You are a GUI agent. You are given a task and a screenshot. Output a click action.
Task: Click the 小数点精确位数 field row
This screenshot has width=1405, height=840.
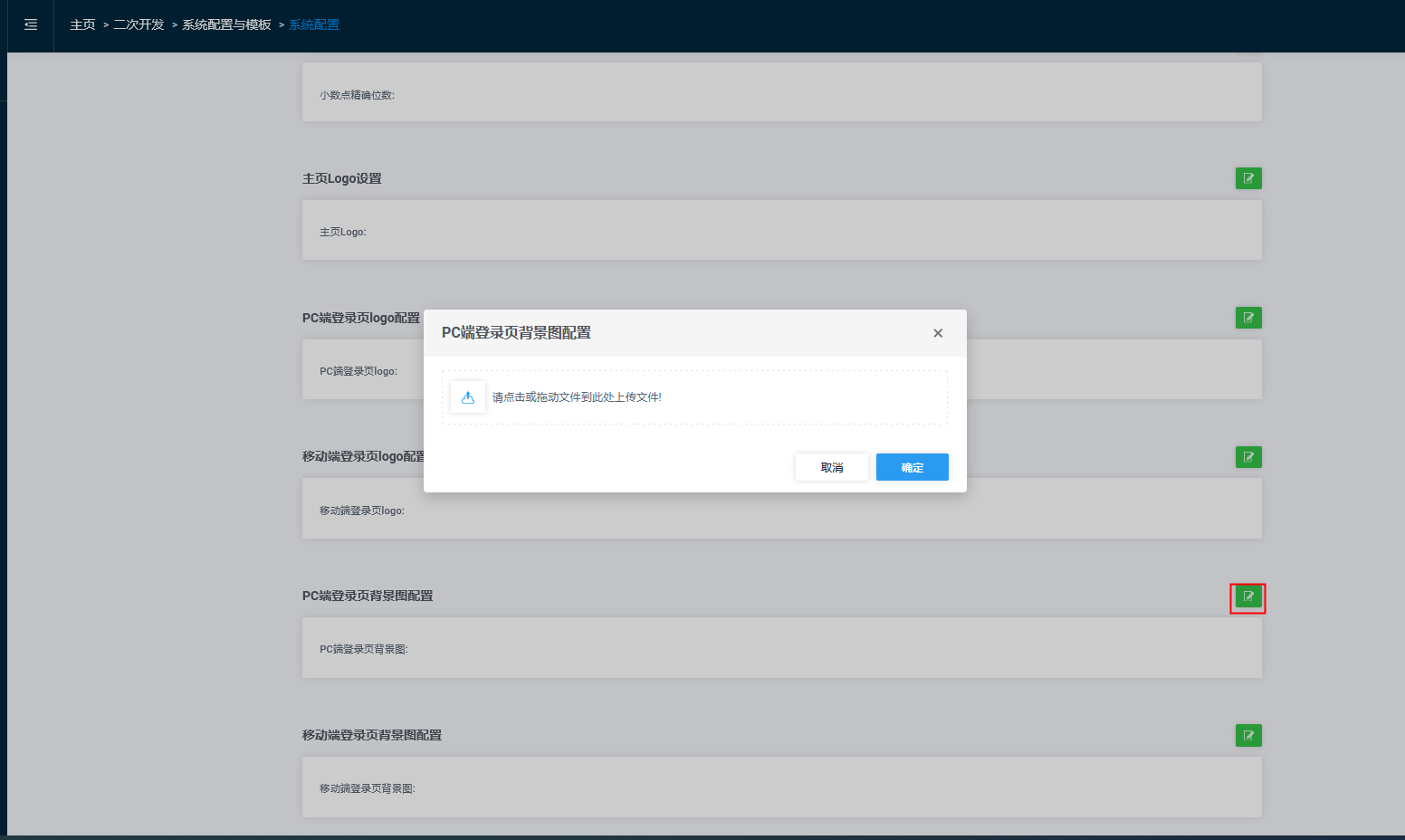click(x=781, y=93)
